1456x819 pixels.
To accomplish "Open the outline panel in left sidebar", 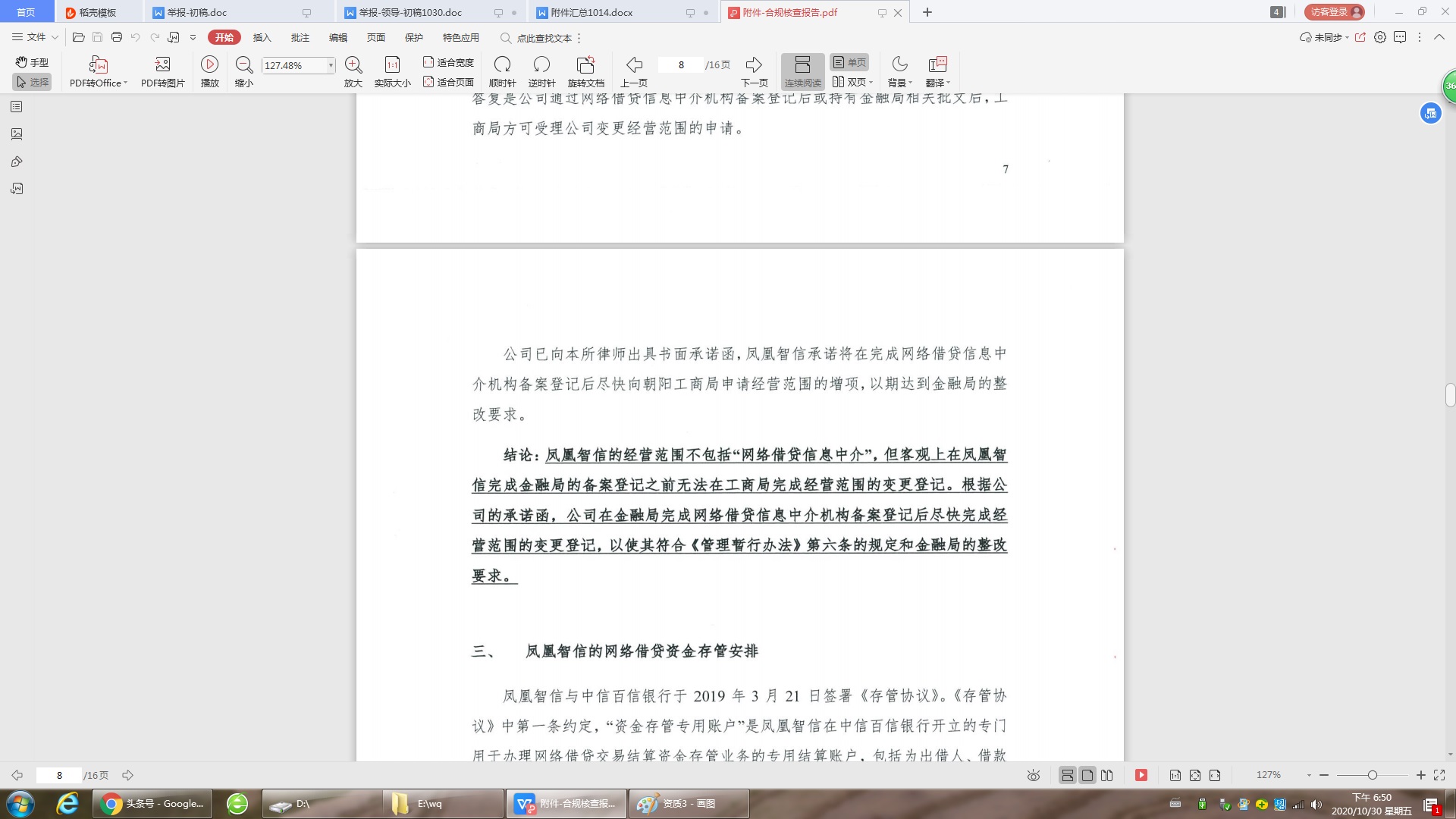I will point(17,107).
